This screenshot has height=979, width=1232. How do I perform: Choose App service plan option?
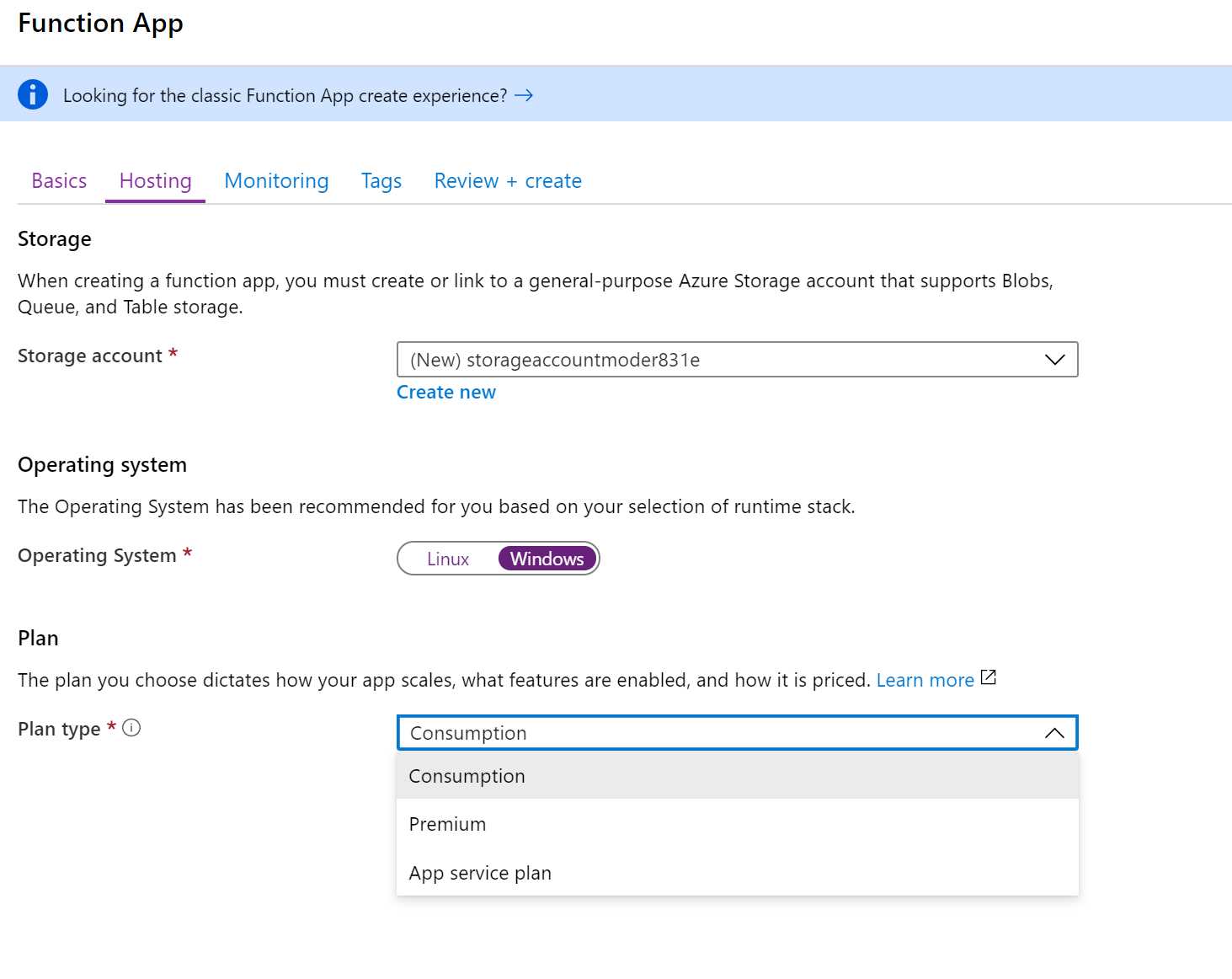coord(479,873)
